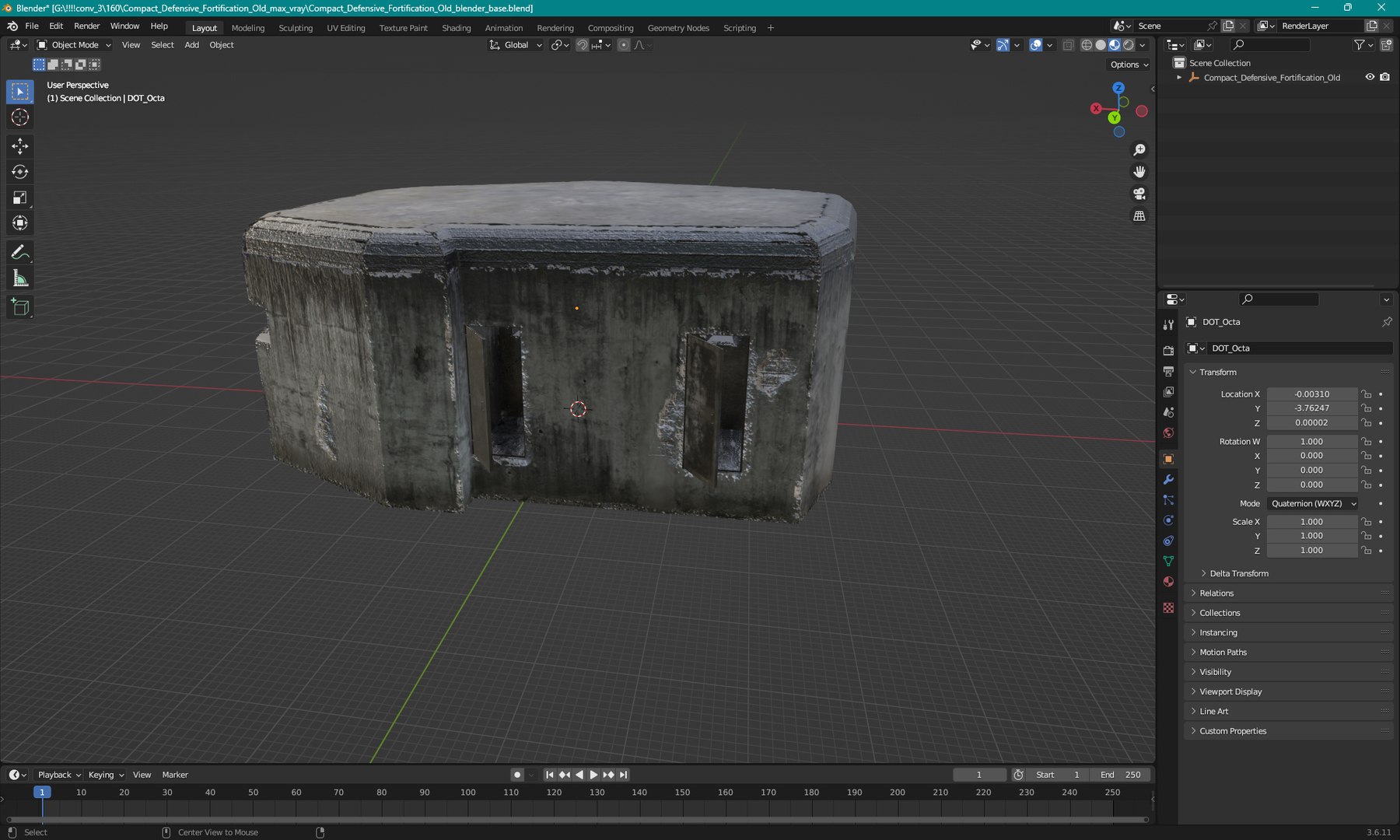Click the Location Y value field

pos(1312,408)
